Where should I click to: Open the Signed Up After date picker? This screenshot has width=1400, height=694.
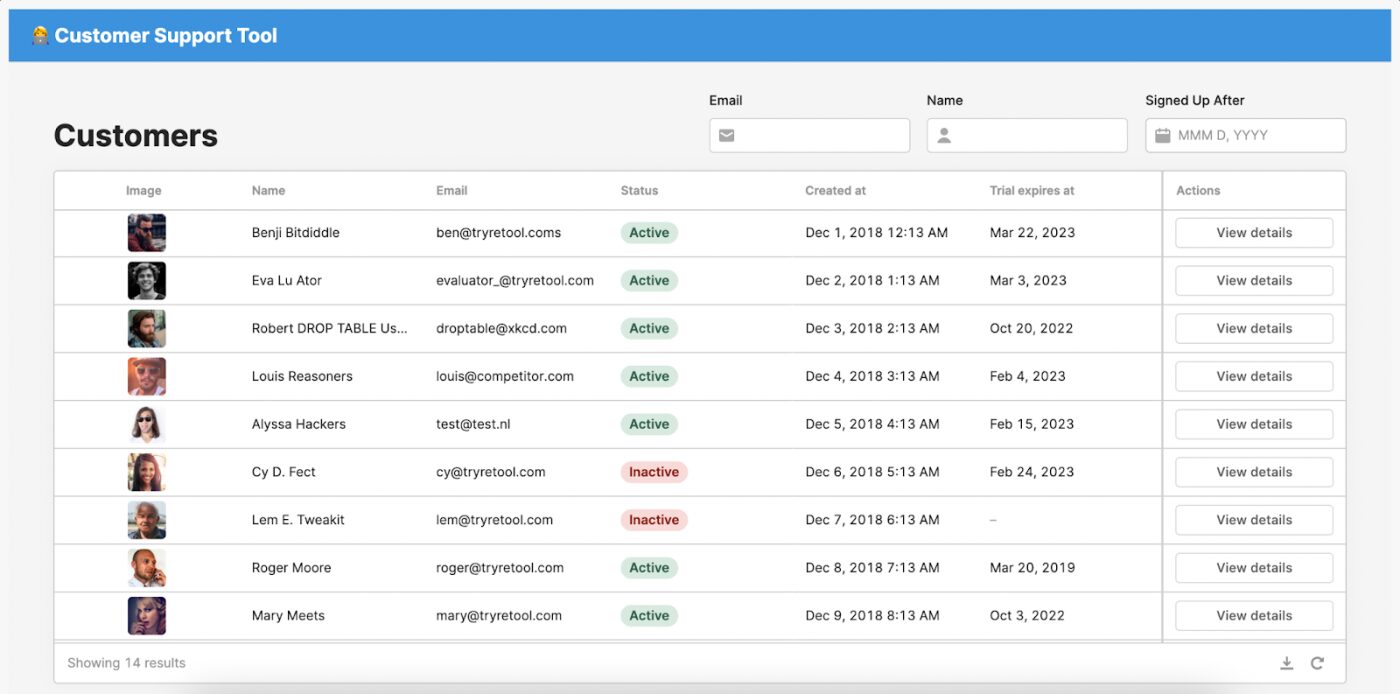[1245, 135]
